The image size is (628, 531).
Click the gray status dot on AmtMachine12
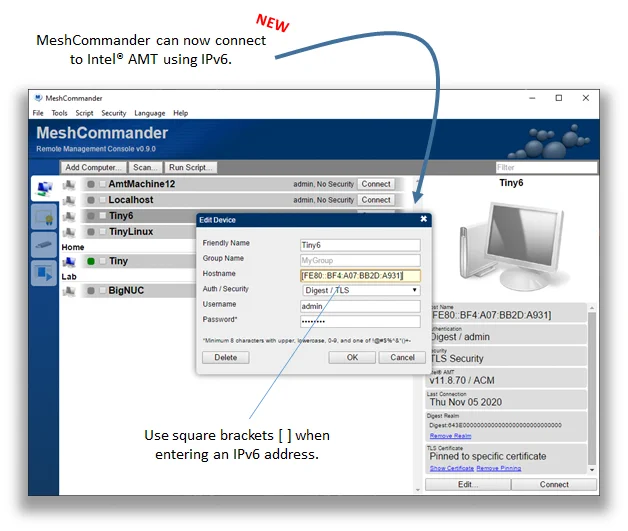(x=91, y=184)
